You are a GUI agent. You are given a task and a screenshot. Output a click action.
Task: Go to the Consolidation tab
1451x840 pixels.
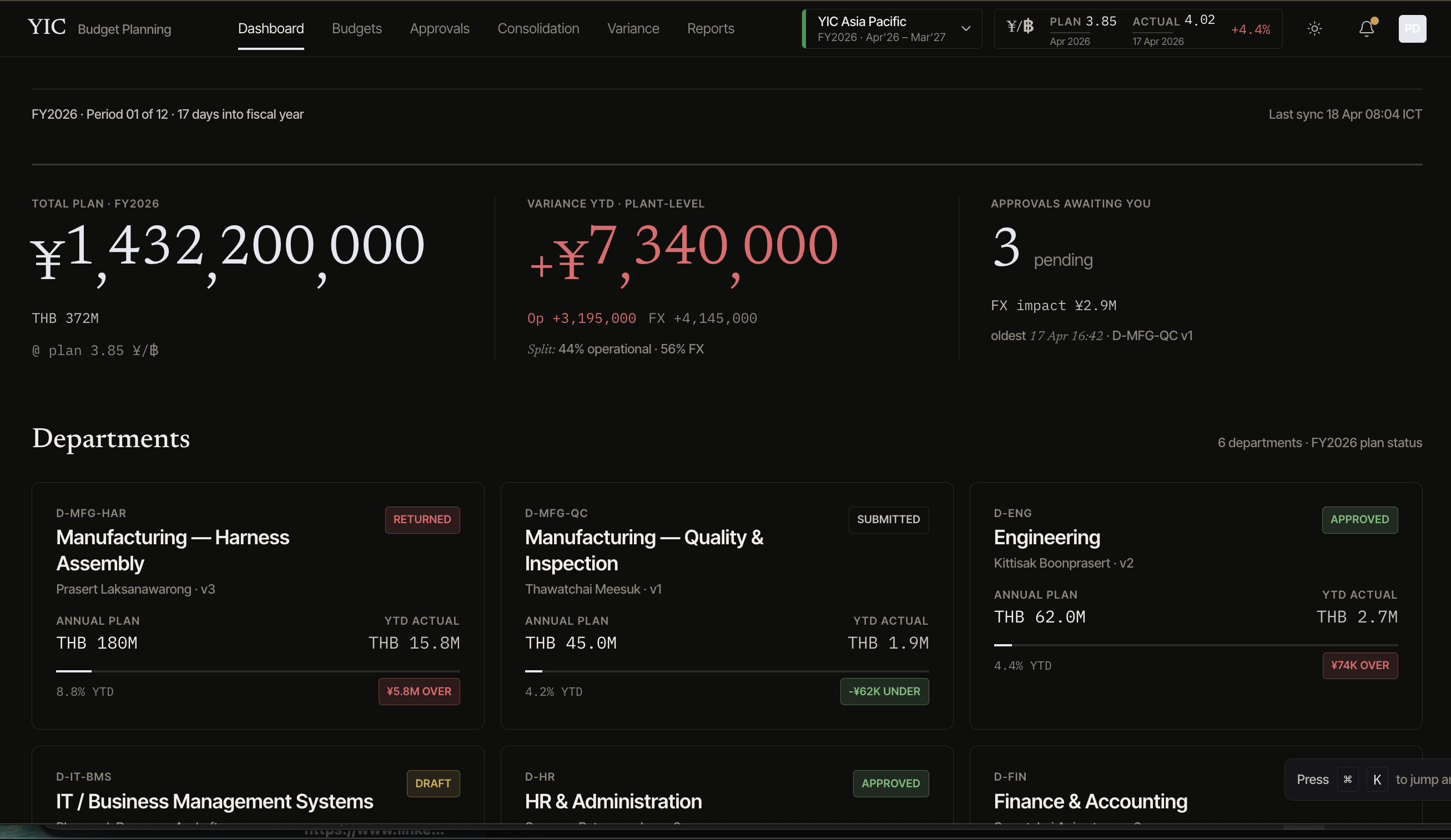click(x=538, y=29)
